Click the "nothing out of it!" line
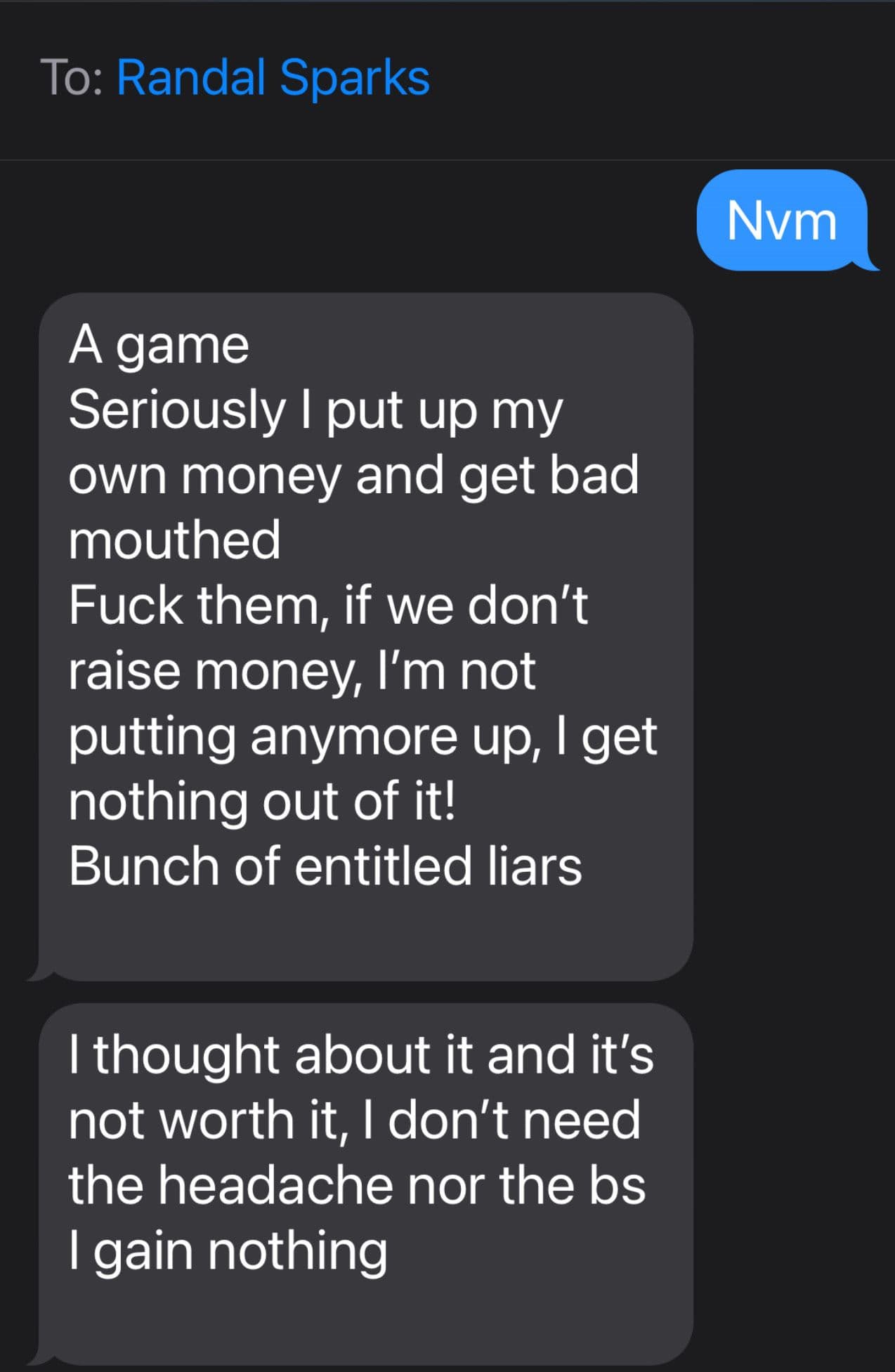 coord(262,802)
